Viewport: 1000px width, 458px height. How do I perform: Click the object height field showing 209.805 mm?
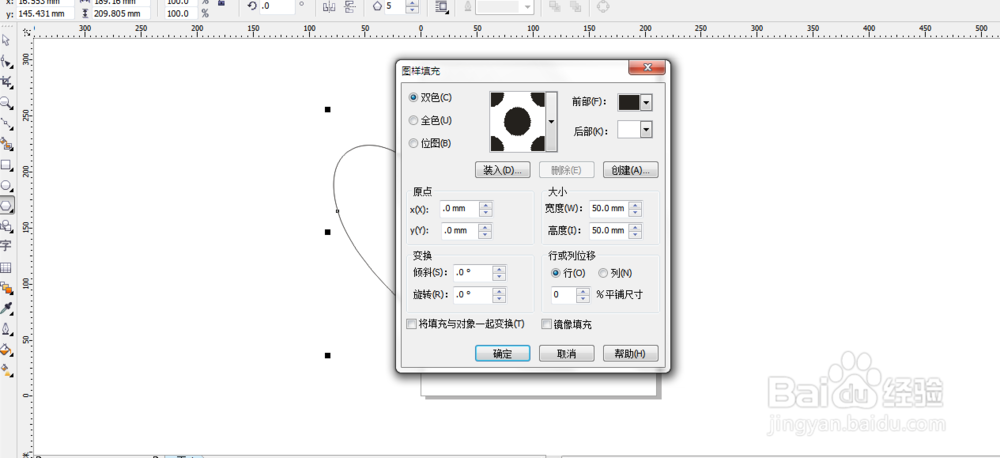click(x=121, y=13)
